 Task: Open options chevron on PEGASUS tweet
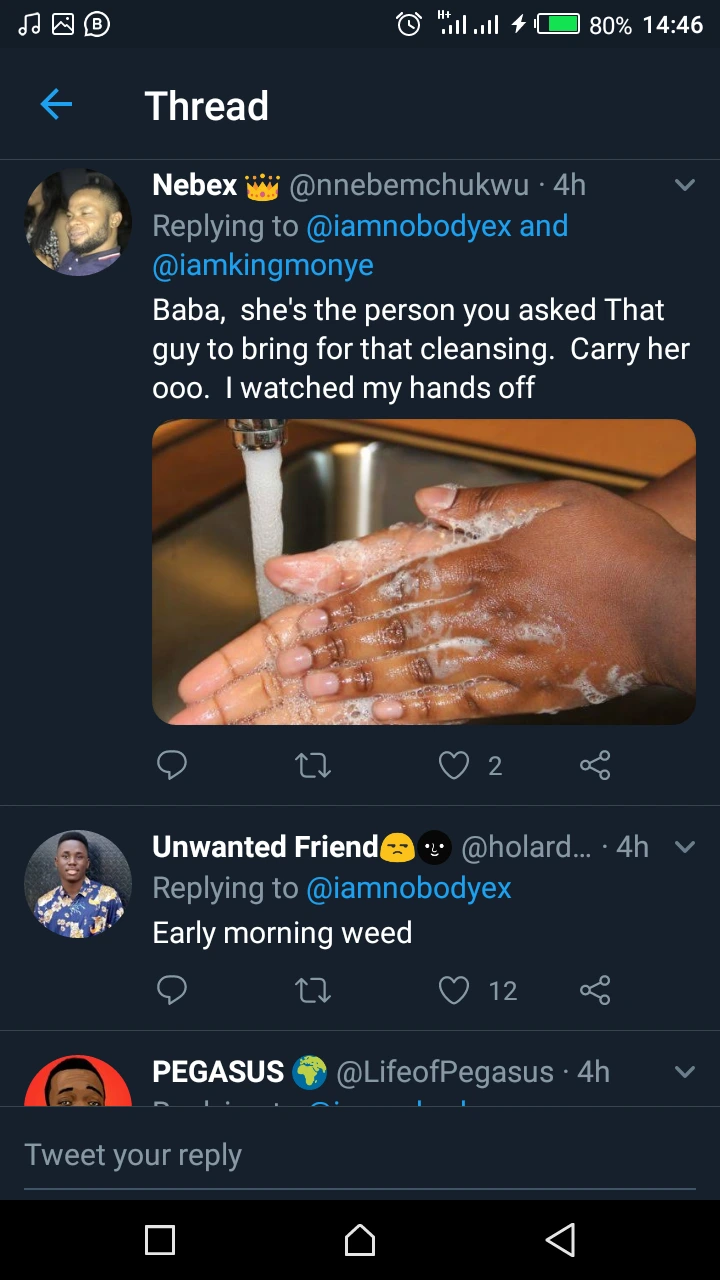coord(685,1072)
